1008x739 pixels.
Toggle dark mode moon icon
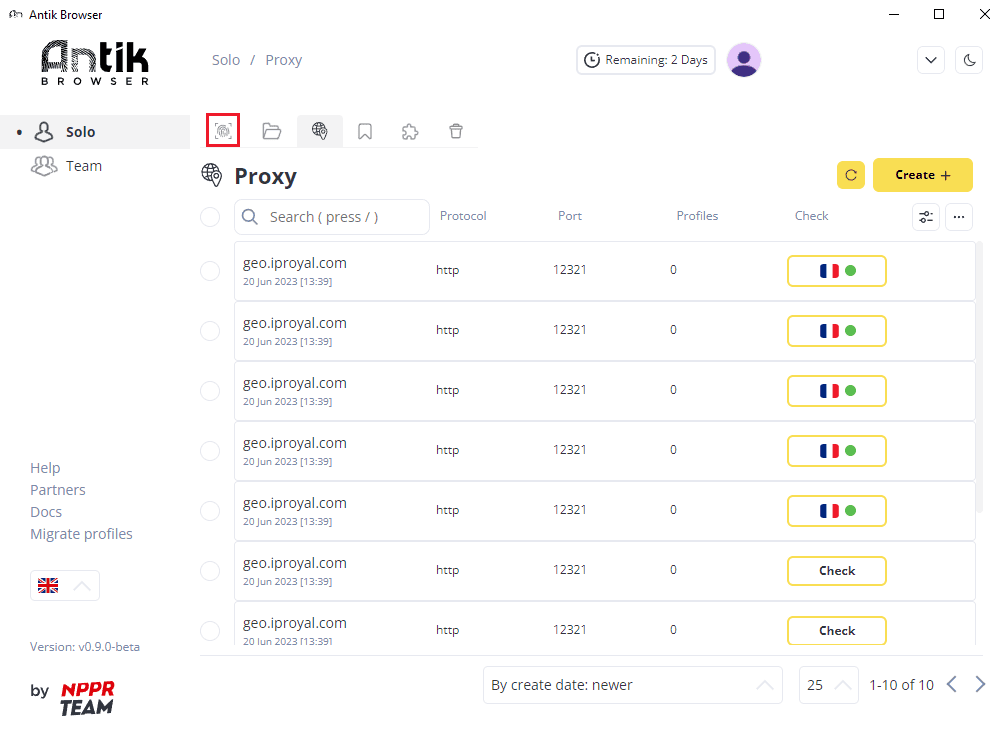click(x=969, y=60)
